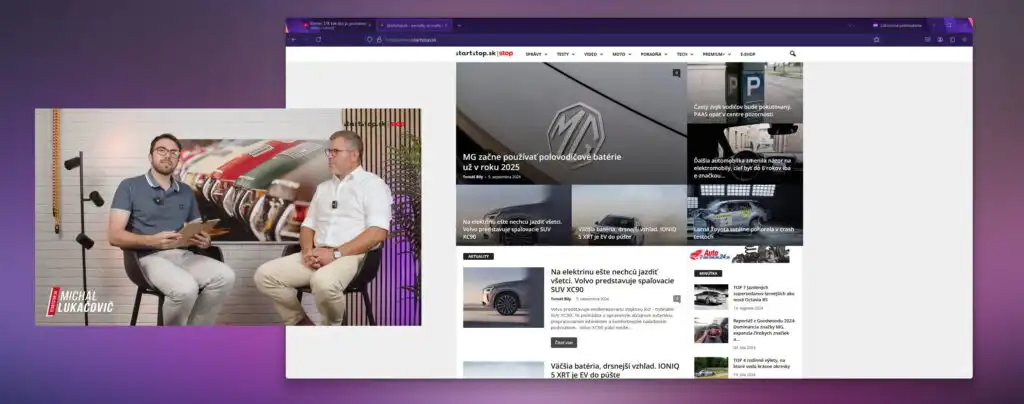Image resolution: width=1024 pixels, height=404 pixels.
Task: Go back using the browser back arrow
Action: click(x=293, y=40)
